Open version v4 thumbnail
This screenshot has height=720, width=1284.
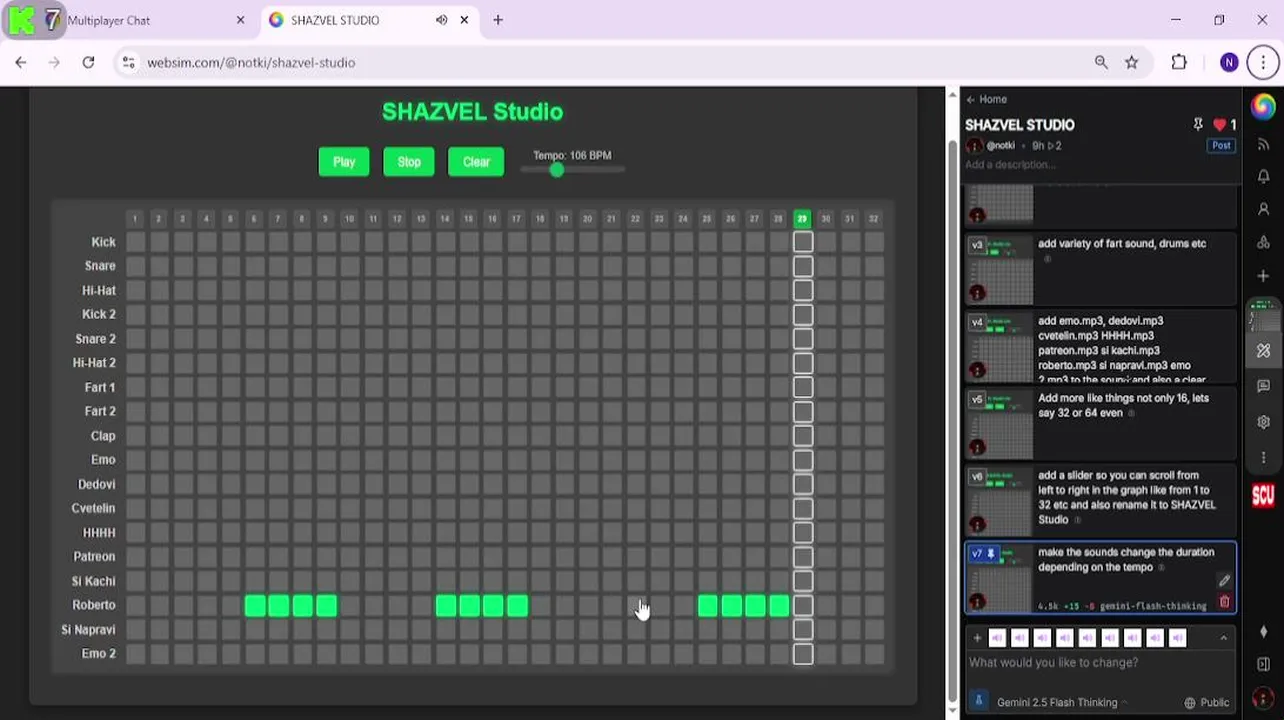pyautogui.click(x=1001, y=347)
